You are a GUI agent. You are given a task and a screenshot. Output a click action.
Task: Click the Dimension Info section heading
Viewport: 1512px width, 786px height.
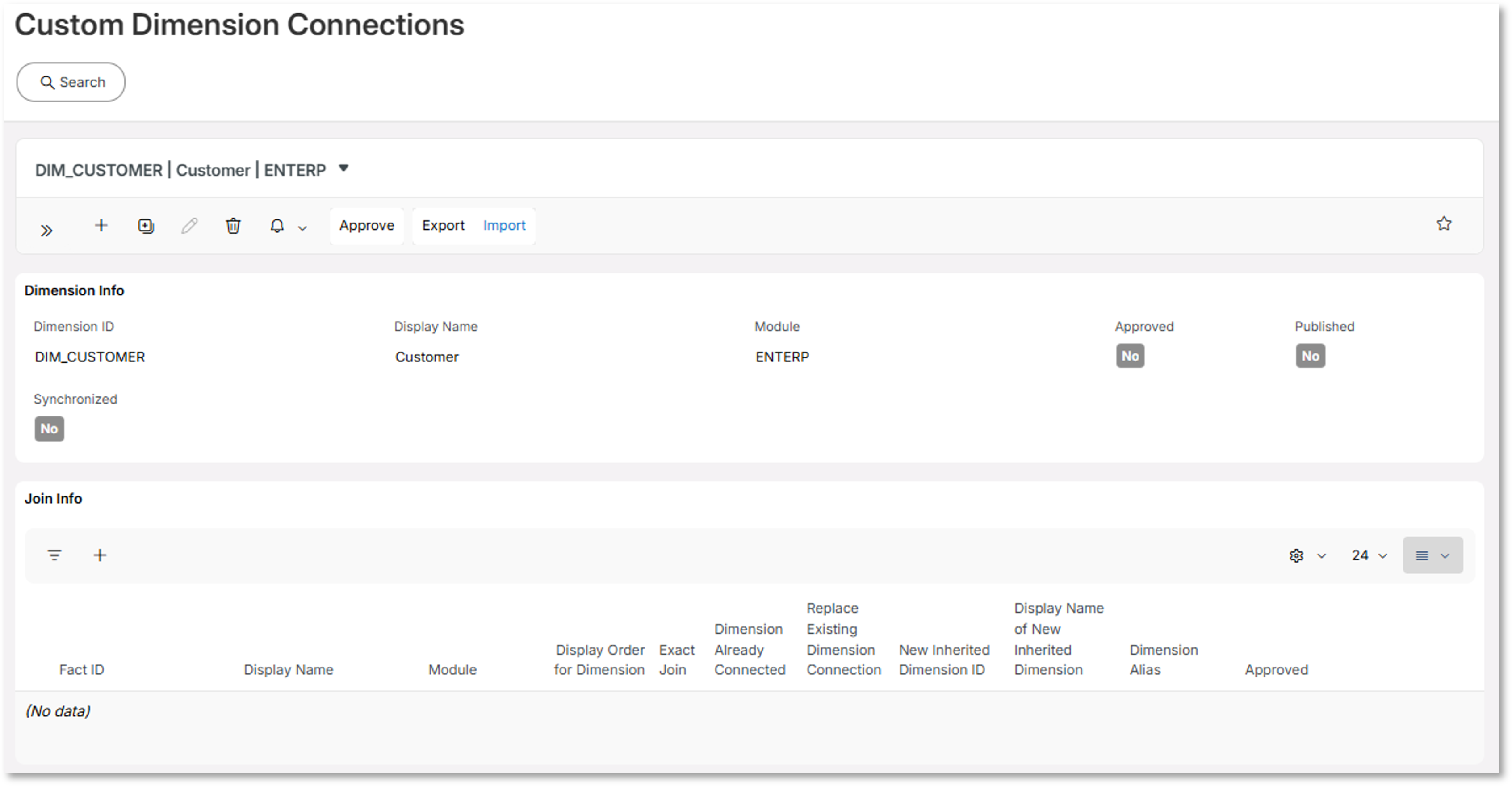point(74,290)
